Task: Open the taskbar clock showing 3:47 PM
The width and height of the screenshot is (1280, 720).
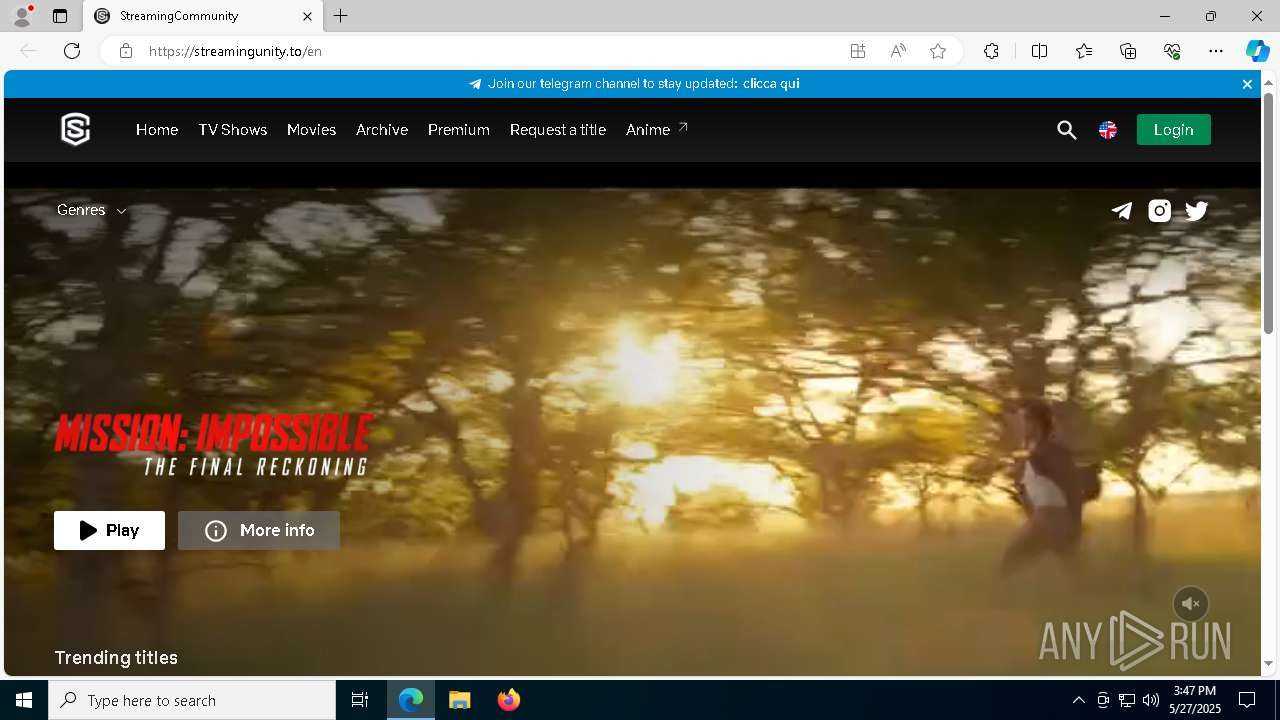Action: pyautogui.click(x=1196, y=700)
